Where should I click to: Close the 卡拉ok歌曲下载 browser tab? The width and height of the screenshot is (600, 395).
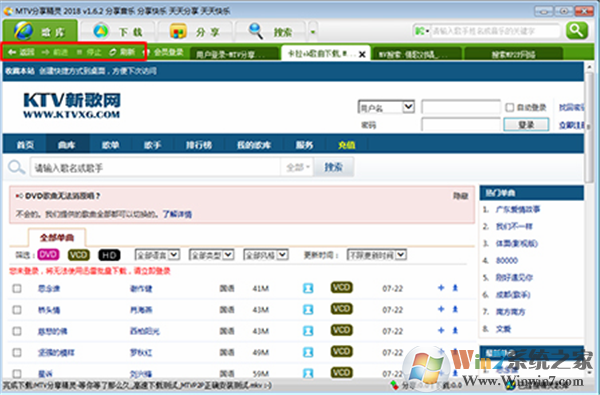362,55
